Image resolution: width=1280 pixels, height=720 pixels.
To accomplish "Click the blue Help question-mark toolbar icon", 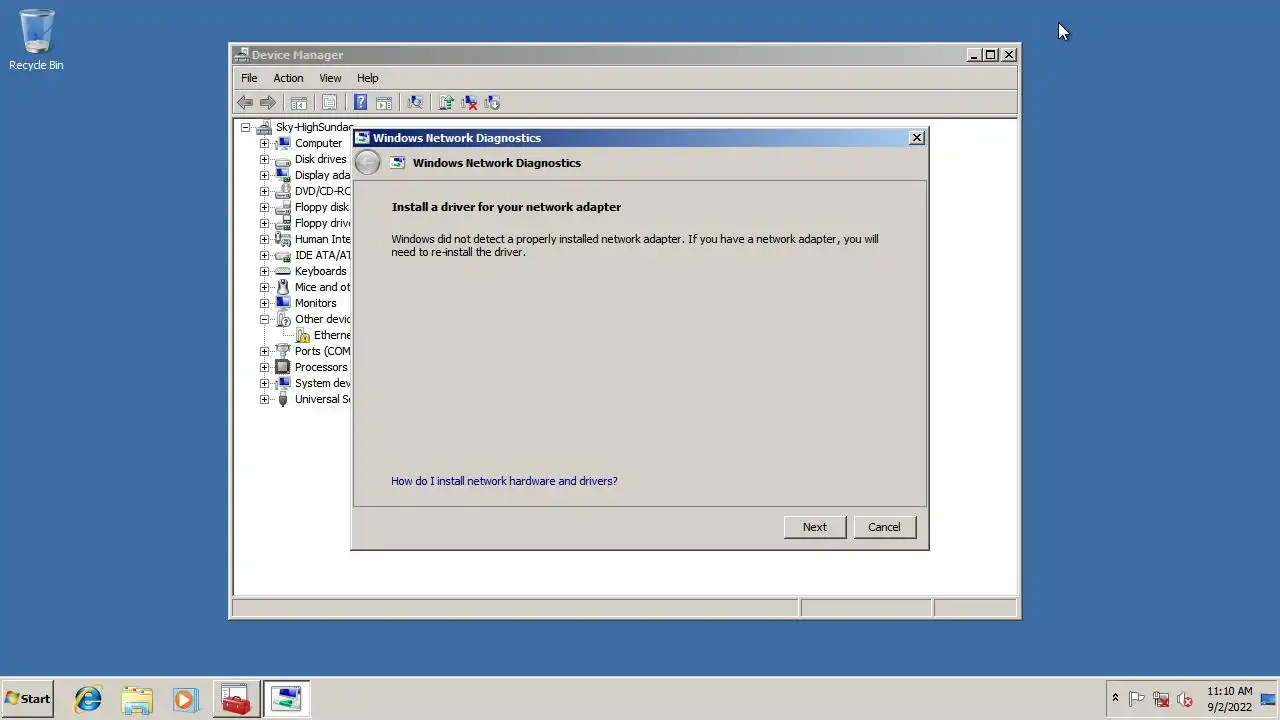I will coord(360,102).
